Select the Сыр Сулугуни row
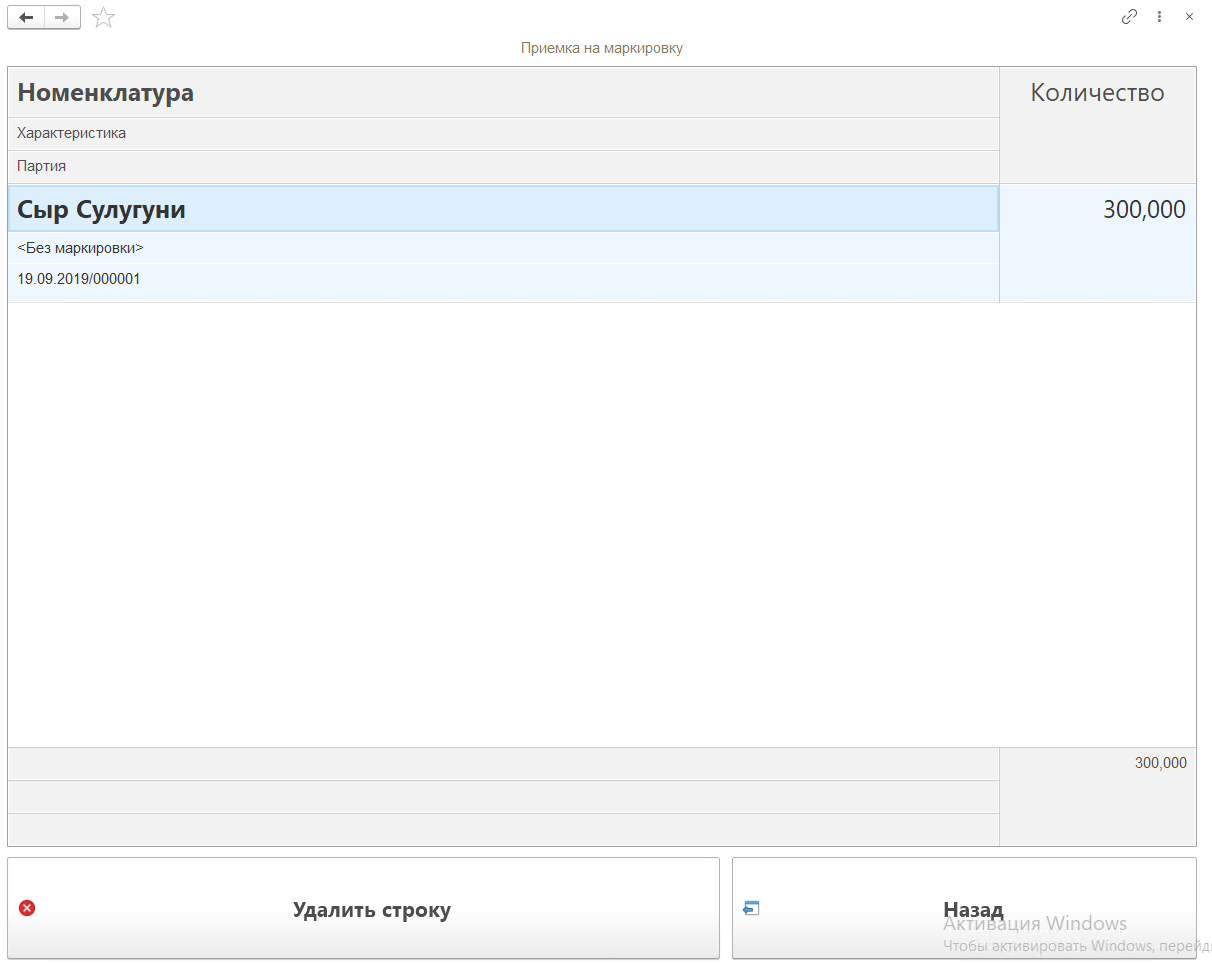 (x=101, y=210)
